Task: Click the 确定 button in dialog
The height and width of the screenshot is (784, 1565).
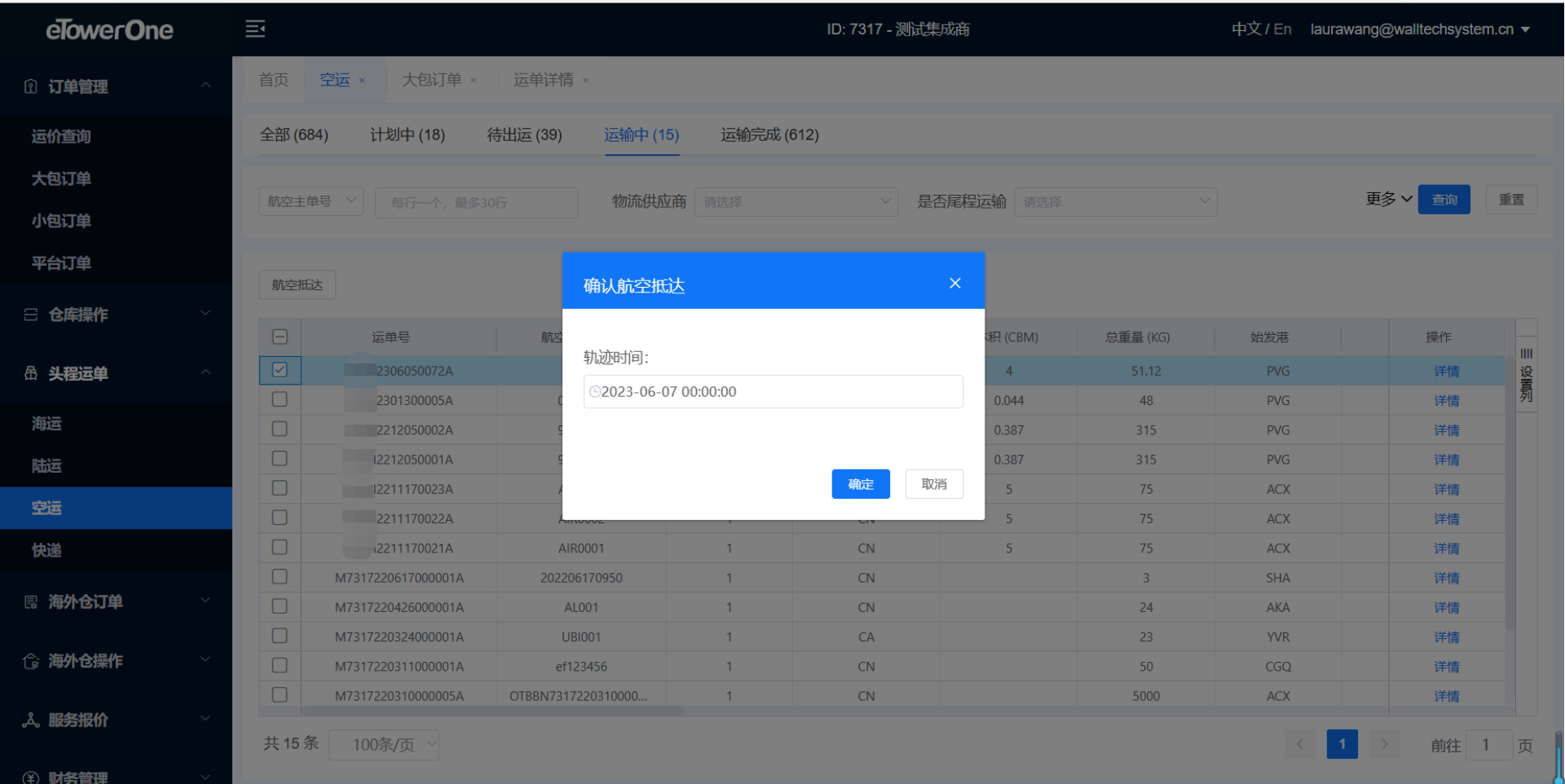Action: click(860, 484)
